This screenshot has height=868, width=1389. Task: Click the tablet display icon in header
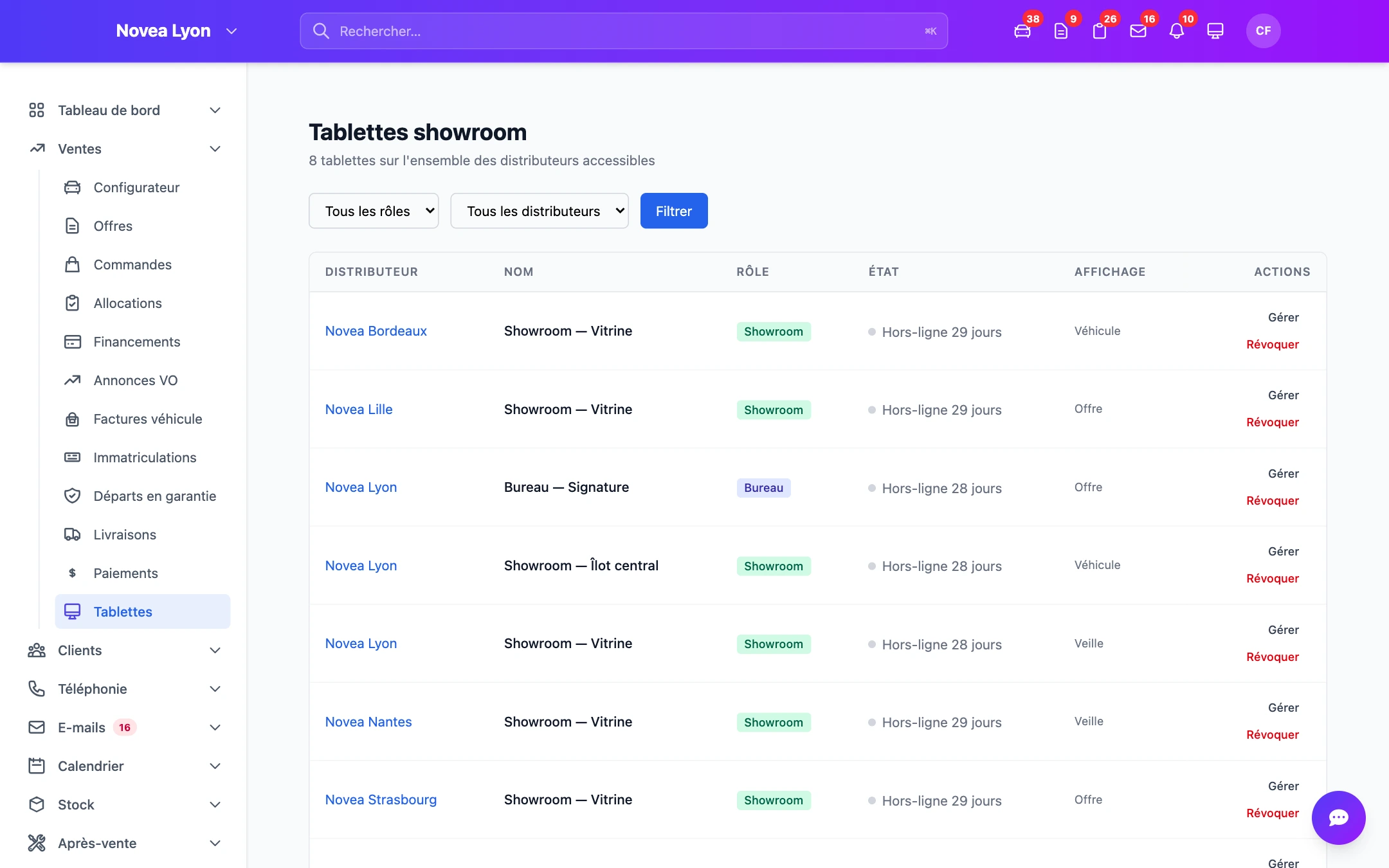[x=1215, y=31]
